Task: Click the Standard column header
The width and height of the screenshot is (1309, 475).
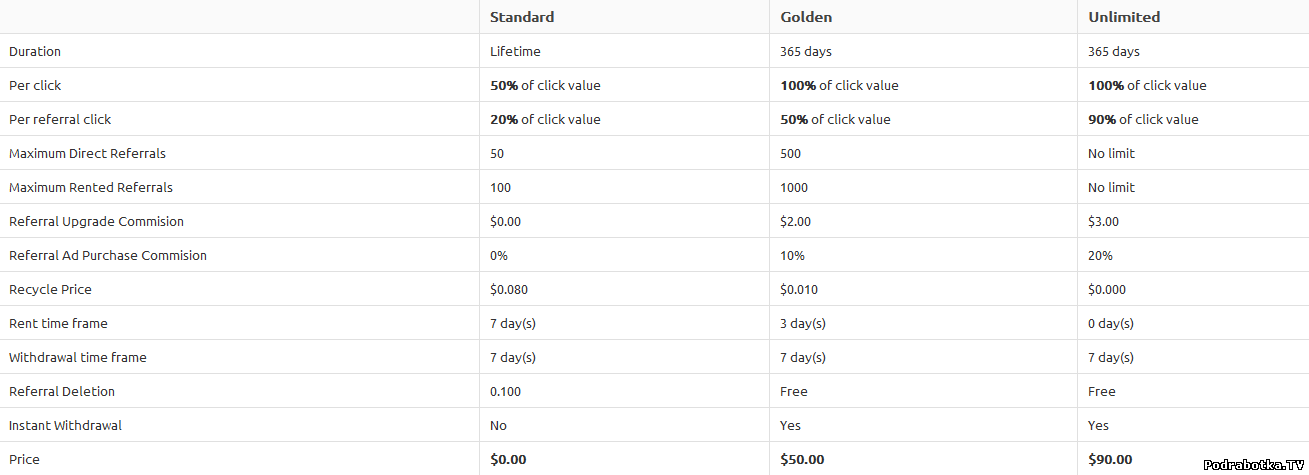Action: click(522, 17)
